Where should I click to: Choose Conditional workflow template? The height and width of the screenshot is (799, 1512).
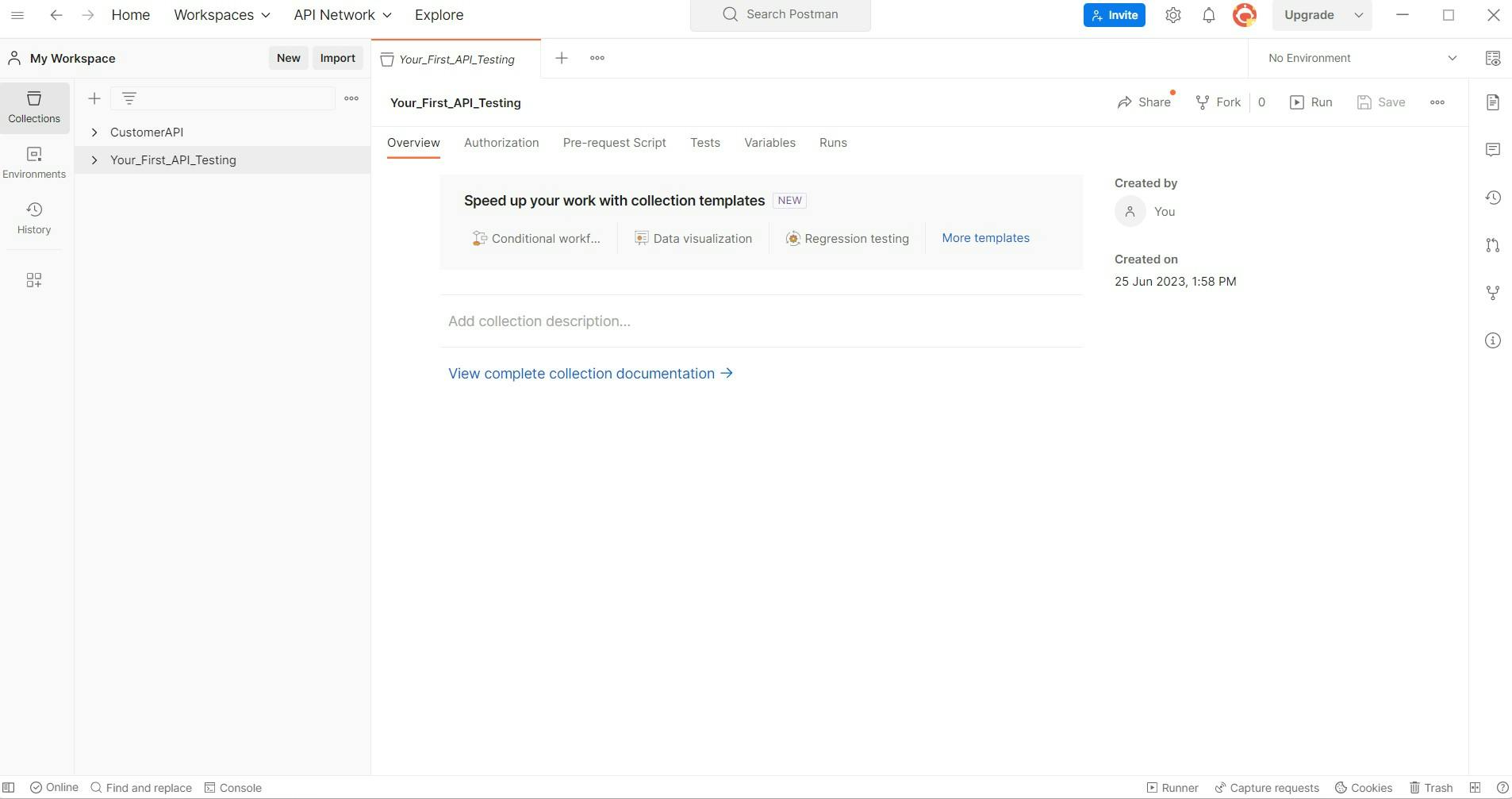pyautogui.click(x=536, y=239)
